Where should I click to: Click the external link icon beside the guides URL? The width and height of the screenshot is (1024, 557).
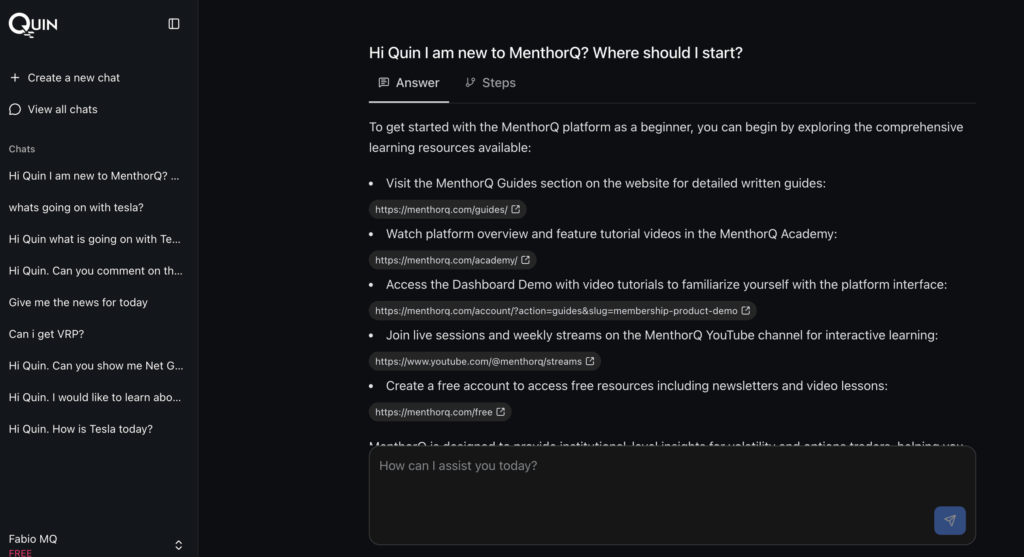(x=516, y=210)
